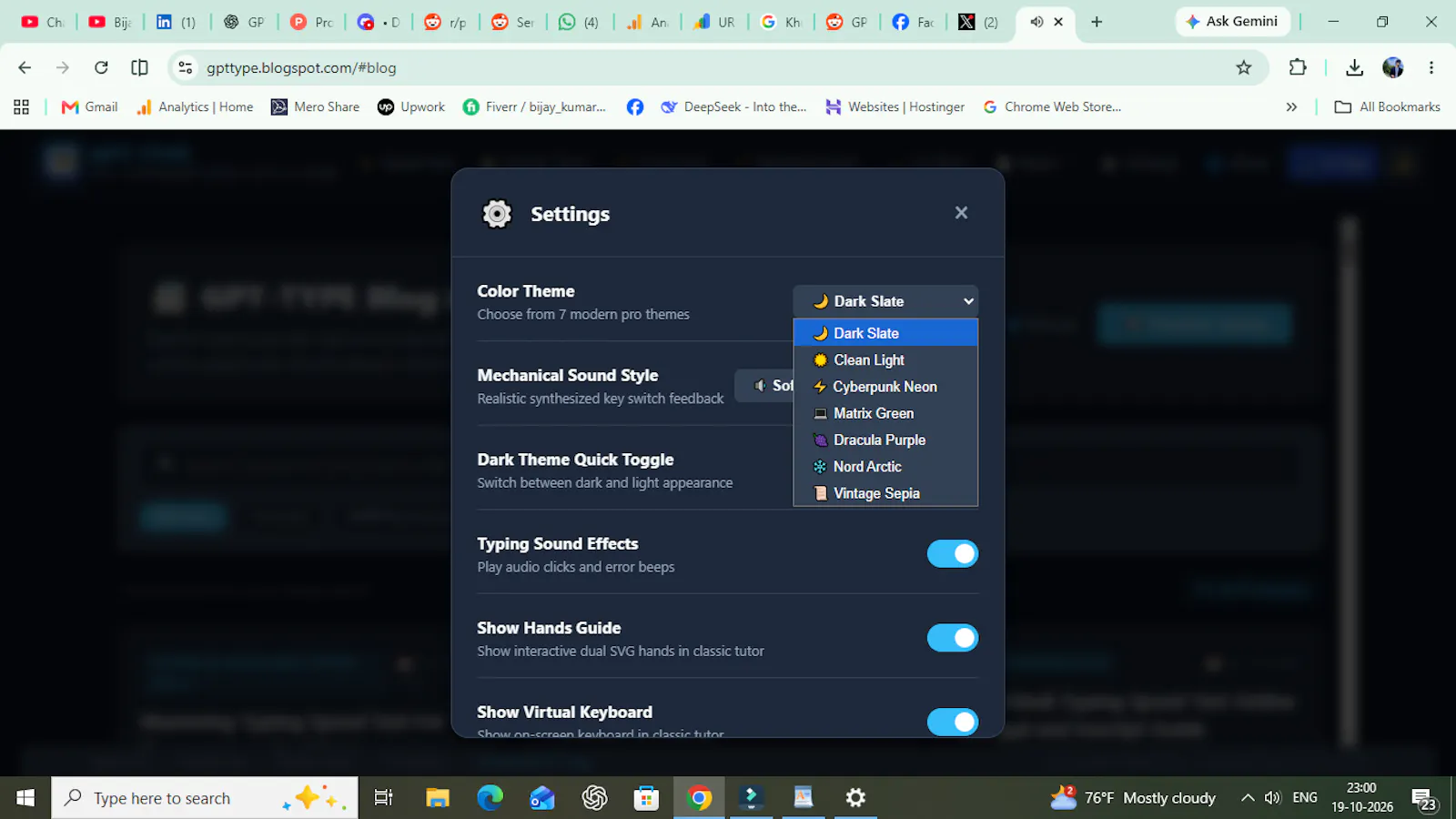Bookmark this page with the star icon

(x=1244, y=67)
